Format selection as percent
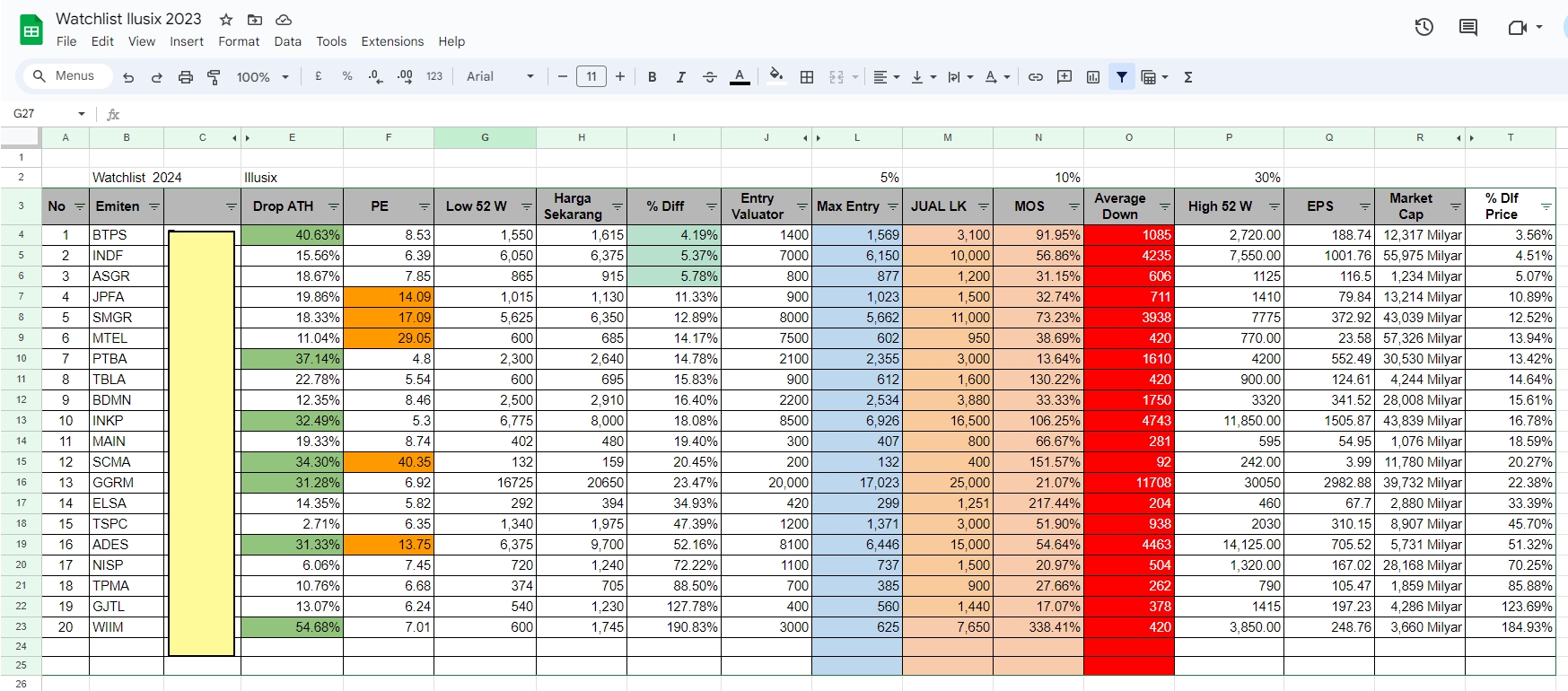The image size is (1568, 691). pyautogui.click(x=347, y=77)
